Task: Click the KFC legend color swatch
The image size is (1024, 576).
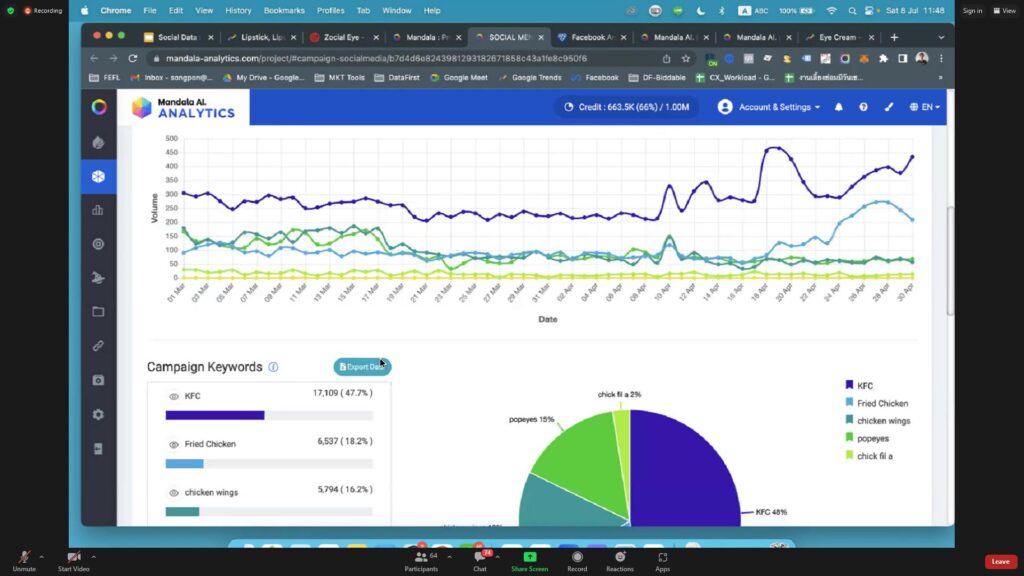Action: tap(849, 385)
